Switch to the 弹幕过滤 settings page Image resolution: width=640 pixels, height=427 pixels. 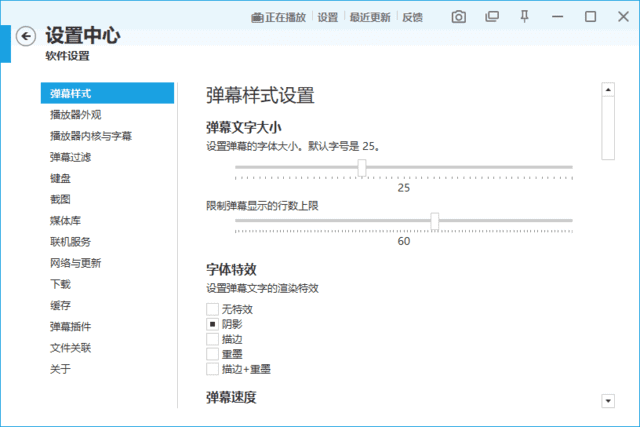[71, 157]
